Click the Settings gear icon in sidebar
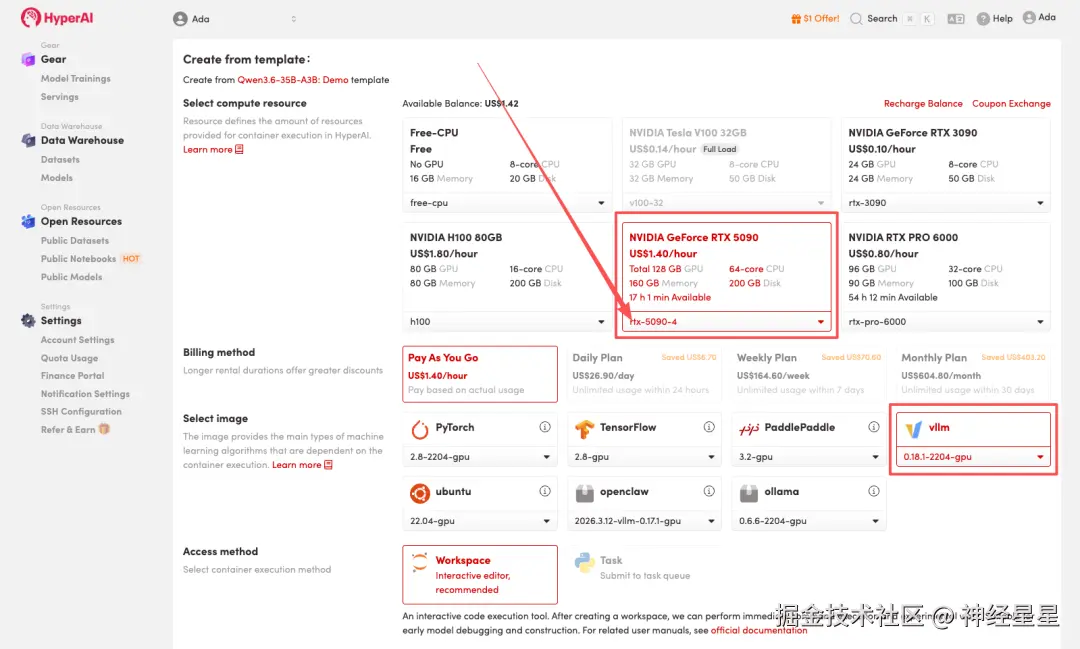Viewport: 1080px width, 649px height. [x=28, y=320]
